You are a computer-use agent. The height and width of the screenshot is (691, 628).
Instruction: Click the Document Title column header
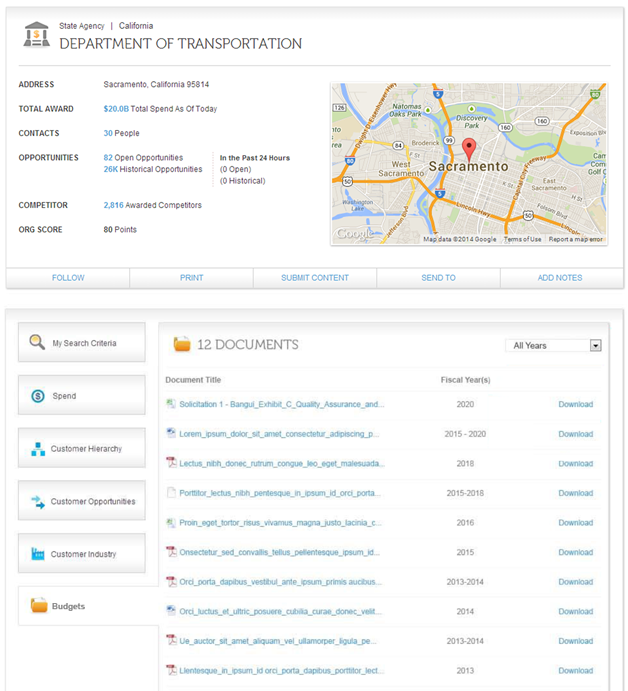tap(193, 380)
